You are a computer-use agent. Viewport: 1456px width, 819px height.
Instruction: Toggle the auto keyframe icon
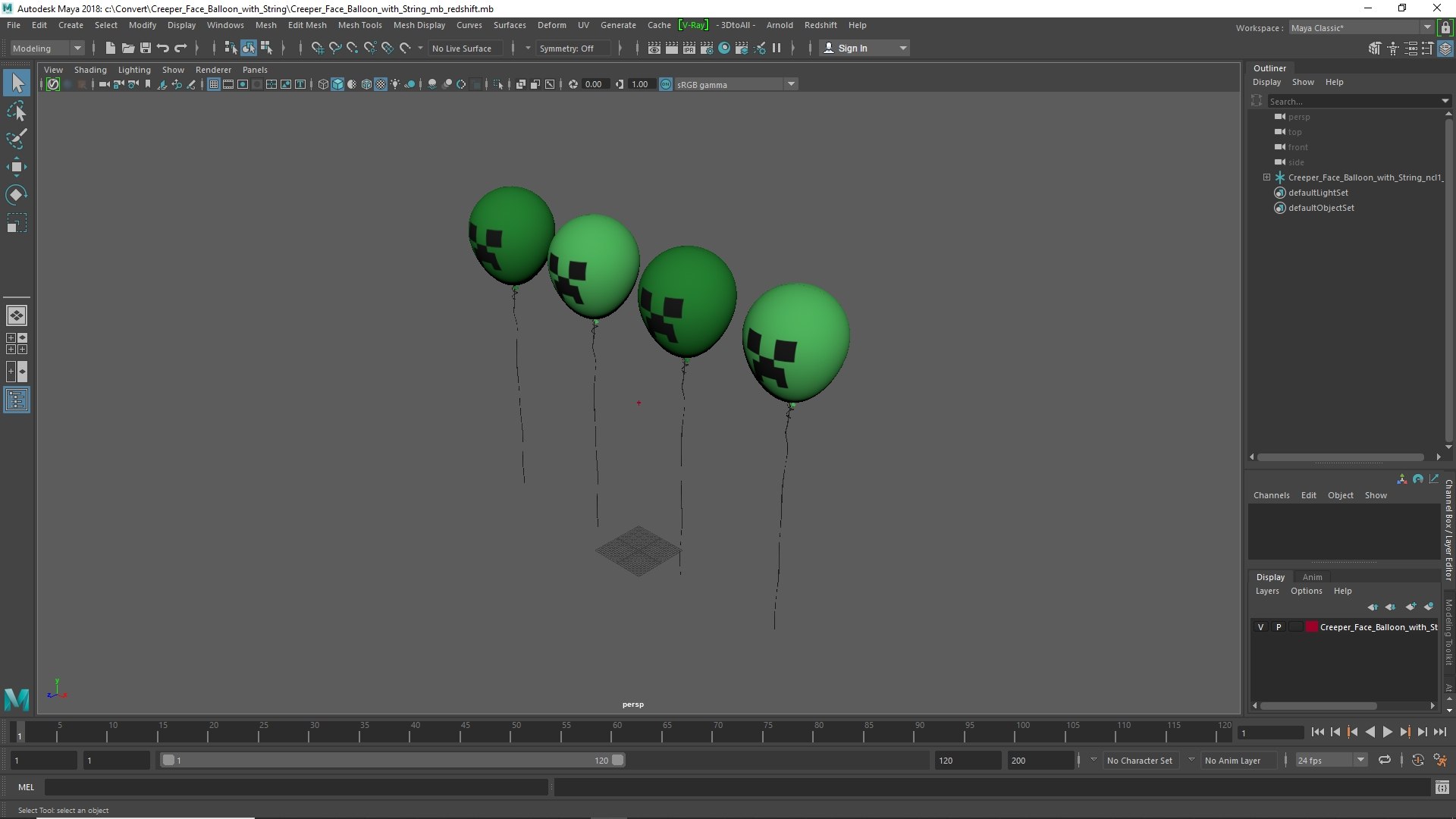click(x=1417, y=760)
